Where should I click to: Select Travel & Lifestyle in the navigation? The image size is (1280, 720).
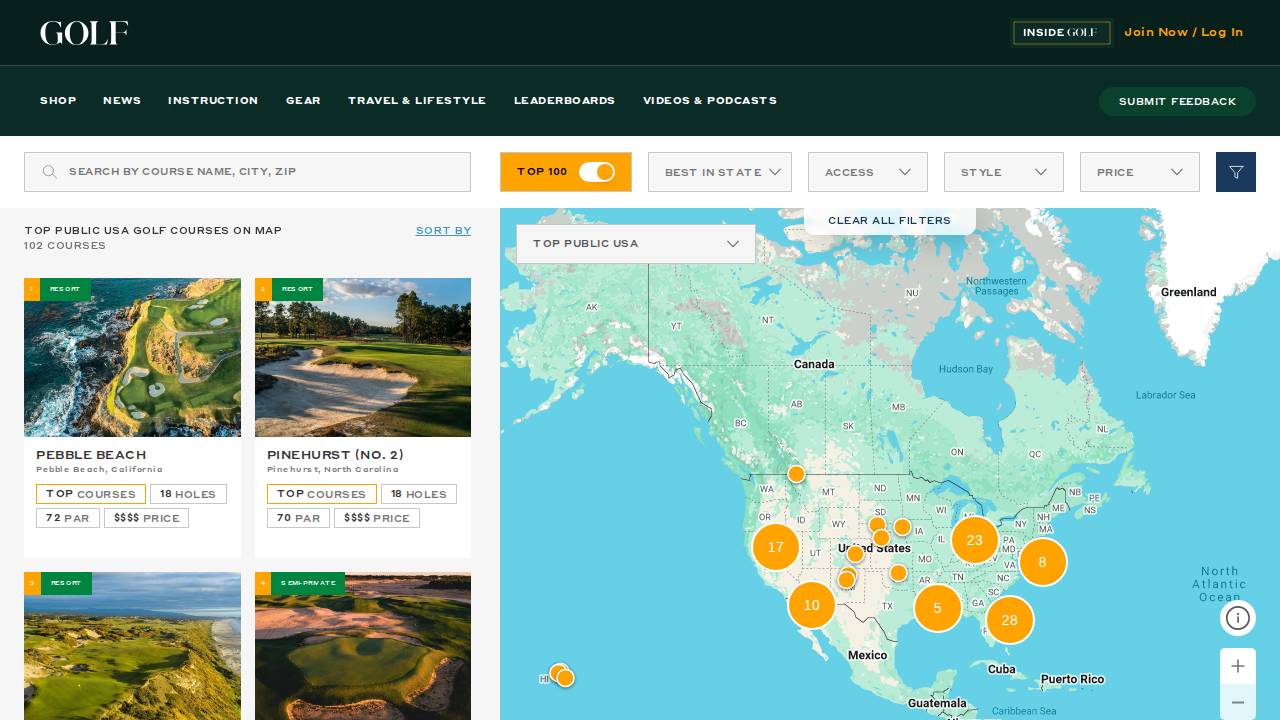coord(417,101)
